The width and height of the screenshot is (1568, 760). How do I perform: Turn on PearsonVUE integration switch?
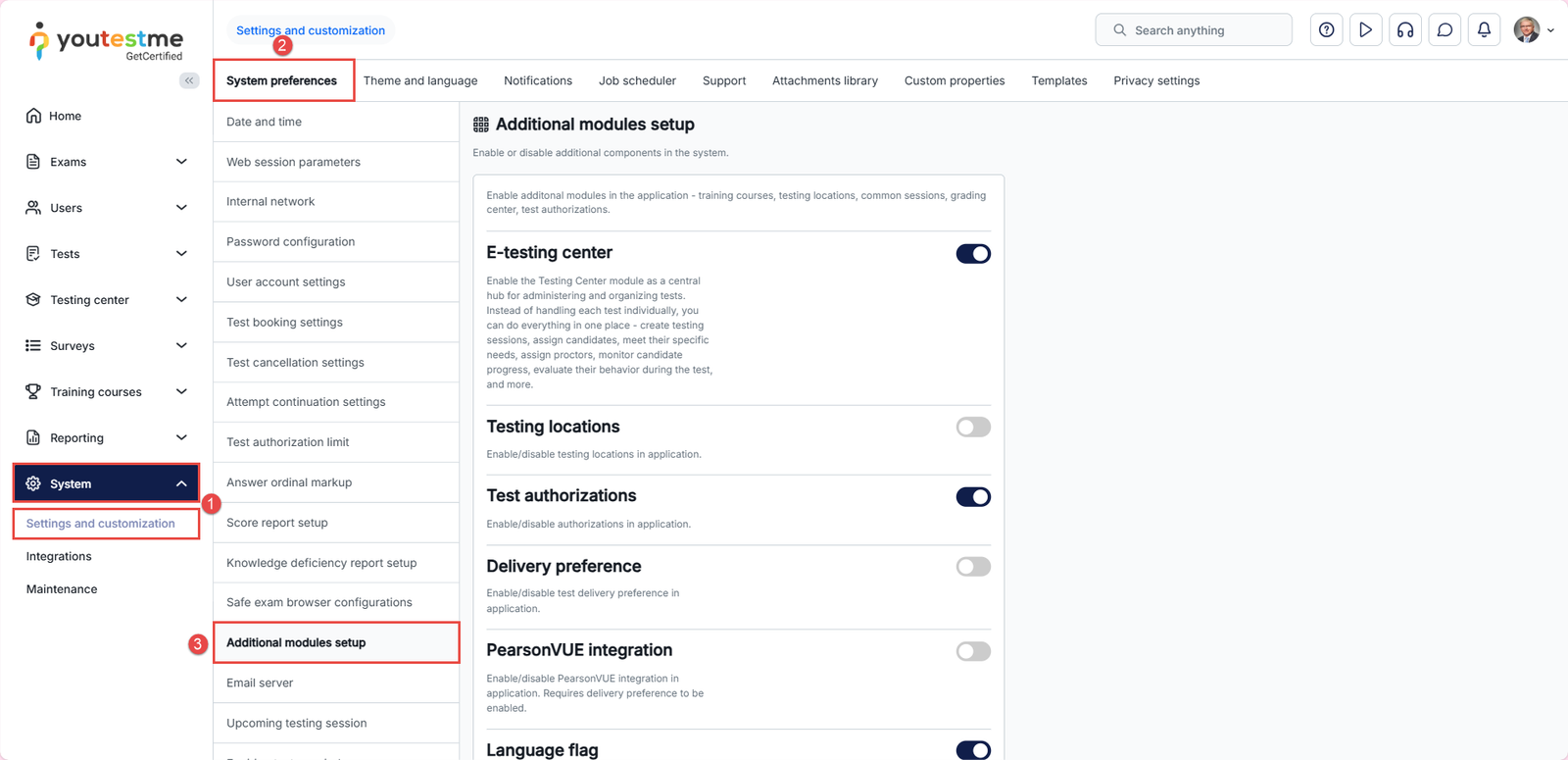point(972,651)
